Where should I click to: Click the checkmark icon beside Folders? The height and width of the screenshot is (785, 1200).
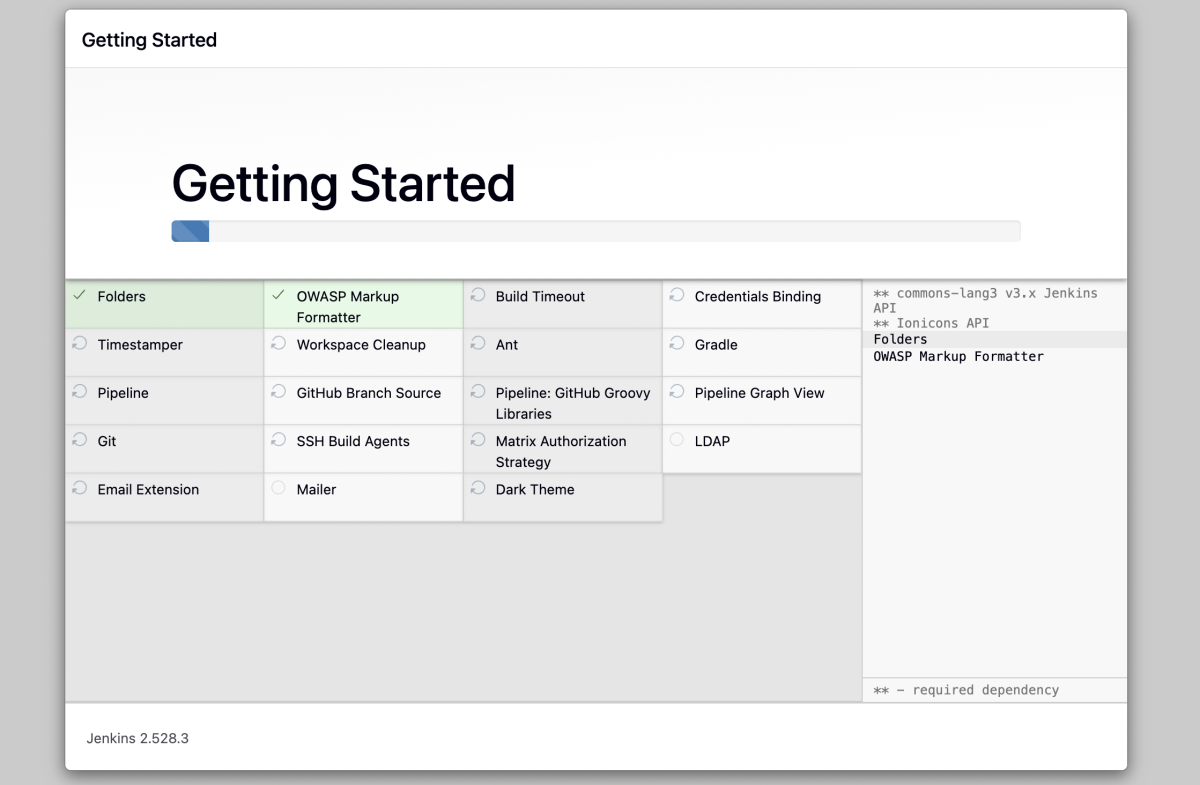point(79,296)
